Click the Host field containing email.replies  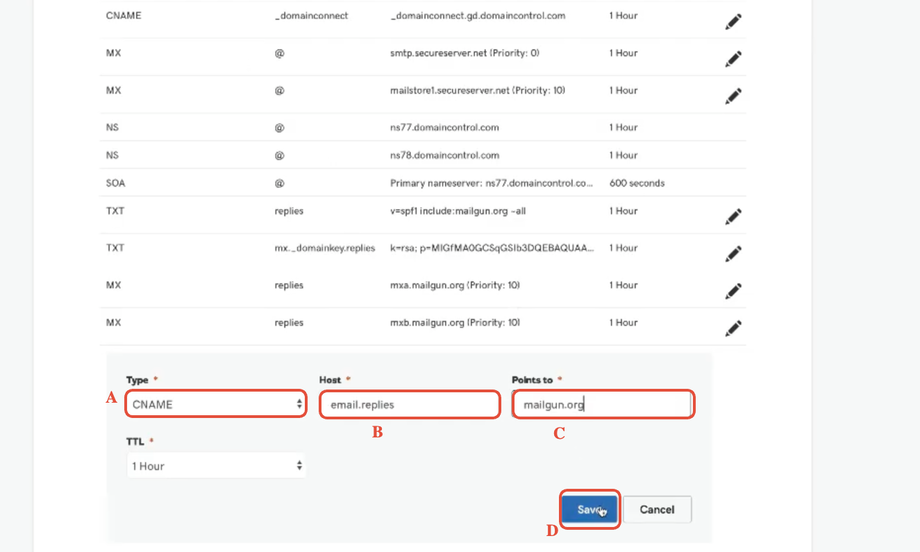click(410, 404)
